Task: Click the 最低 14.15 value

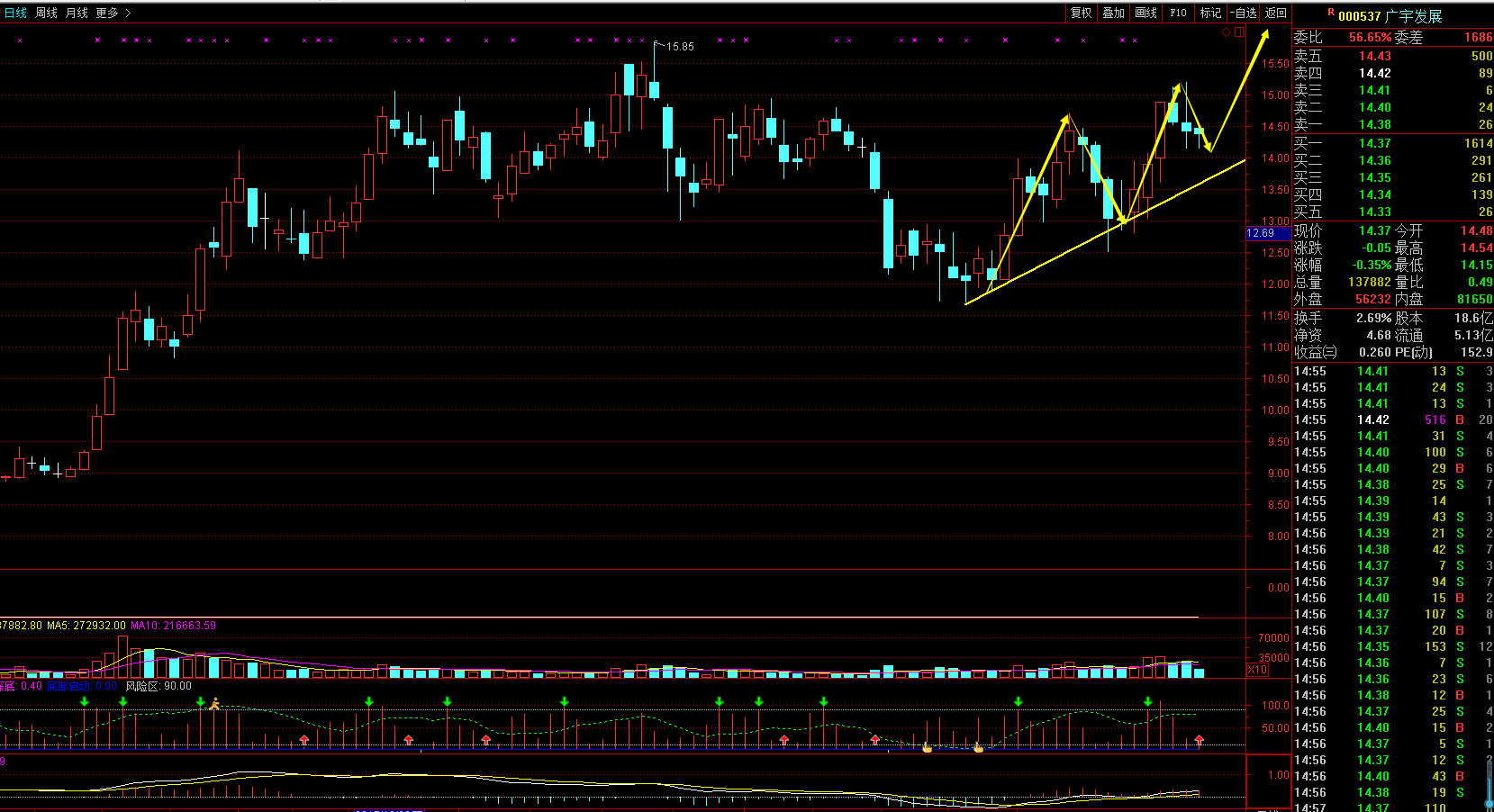Action: pos(1477,266)
